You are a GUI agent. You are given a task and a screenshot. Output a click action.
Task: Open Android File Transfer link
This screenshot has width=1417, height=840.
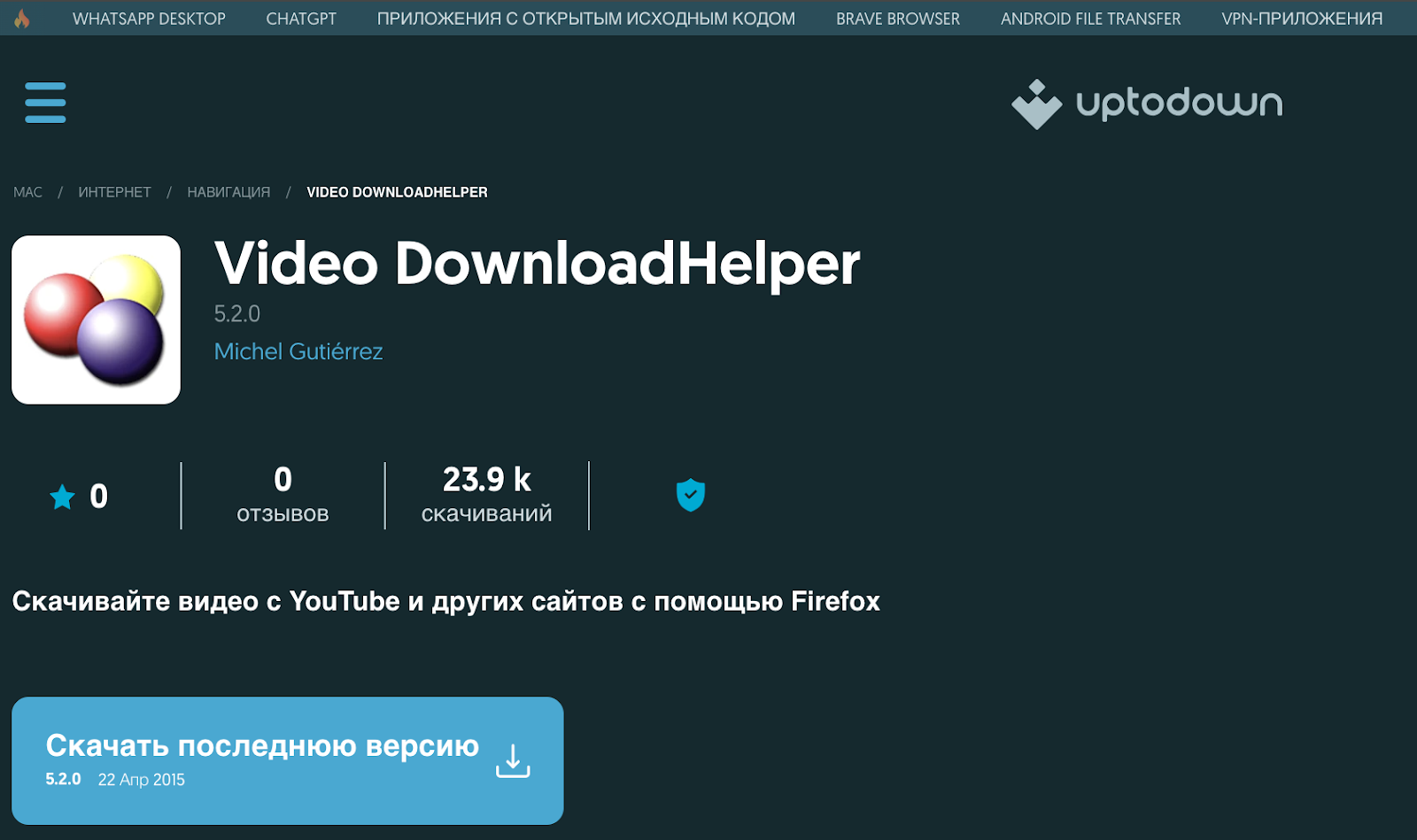(x=1091, y=19)
